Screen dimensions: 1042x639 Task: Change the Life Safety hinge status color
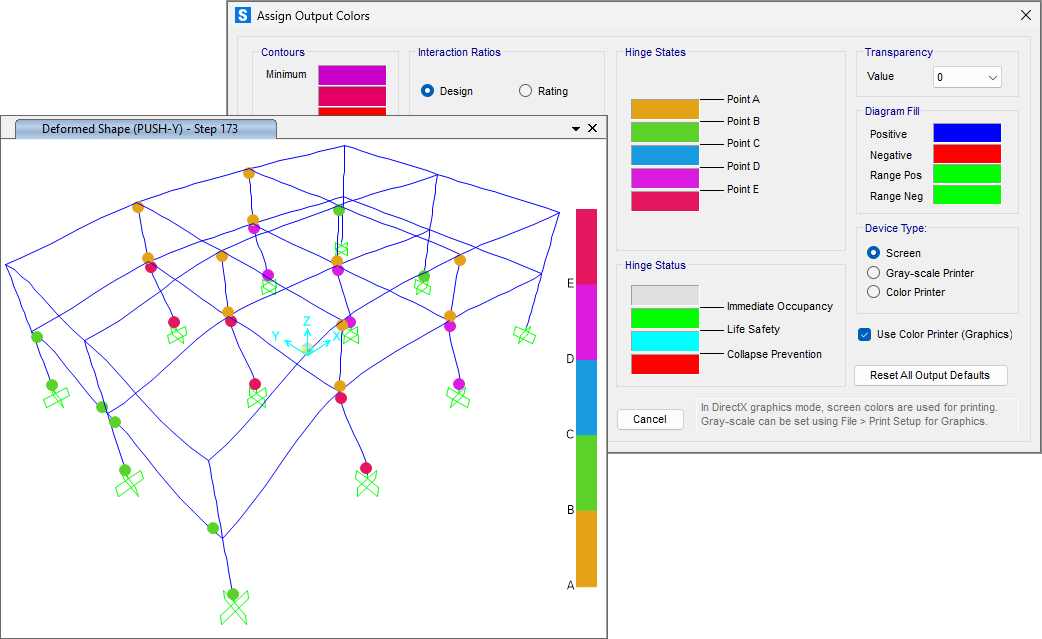[663, 318]
